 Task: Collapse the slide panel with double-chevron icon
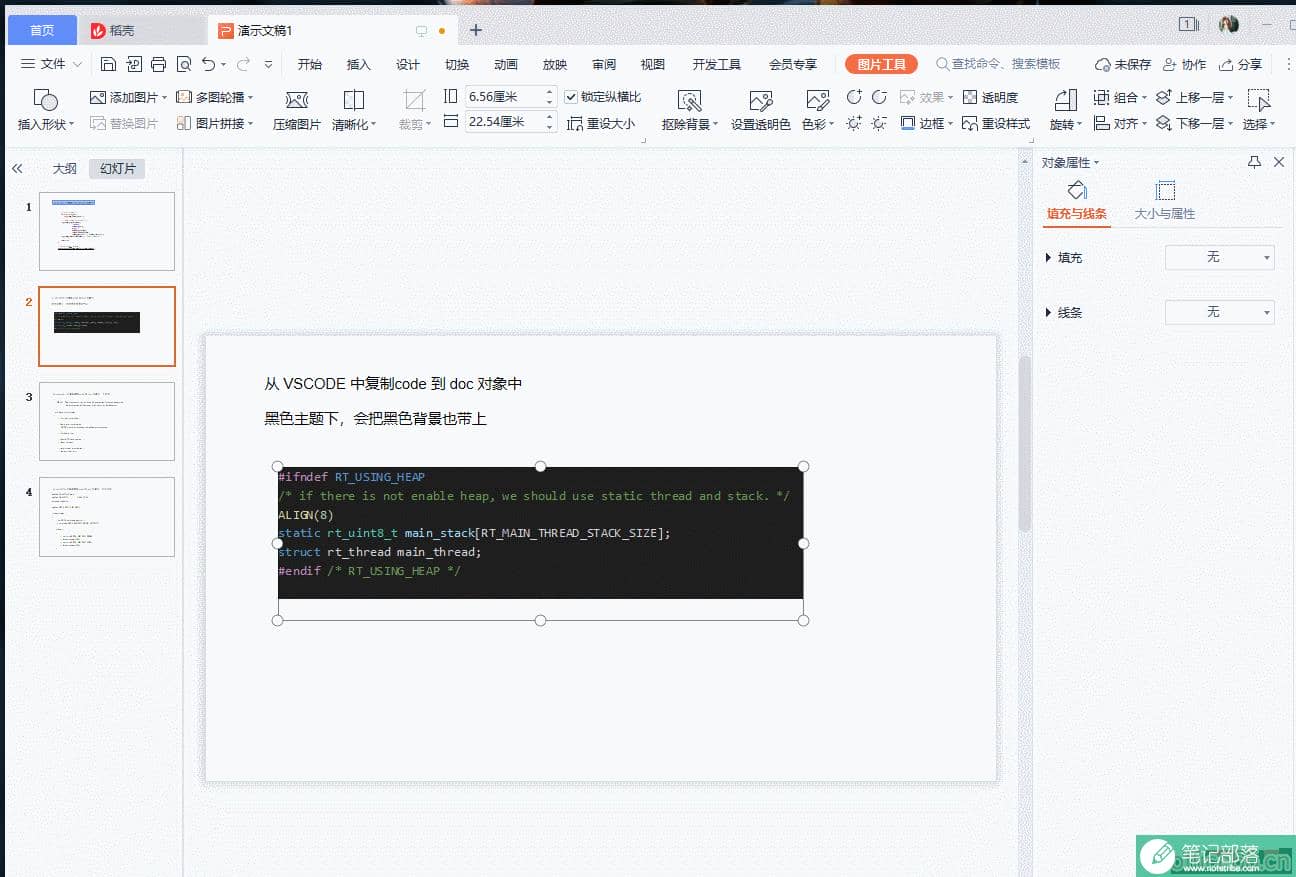(17, 169)
